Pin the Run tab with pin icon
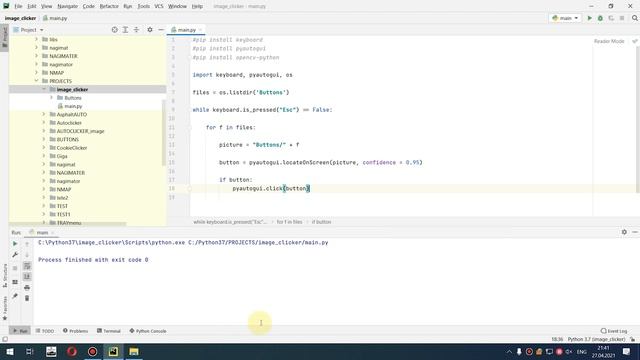This screenshot has height=360, width=640. tap(15, 296)
